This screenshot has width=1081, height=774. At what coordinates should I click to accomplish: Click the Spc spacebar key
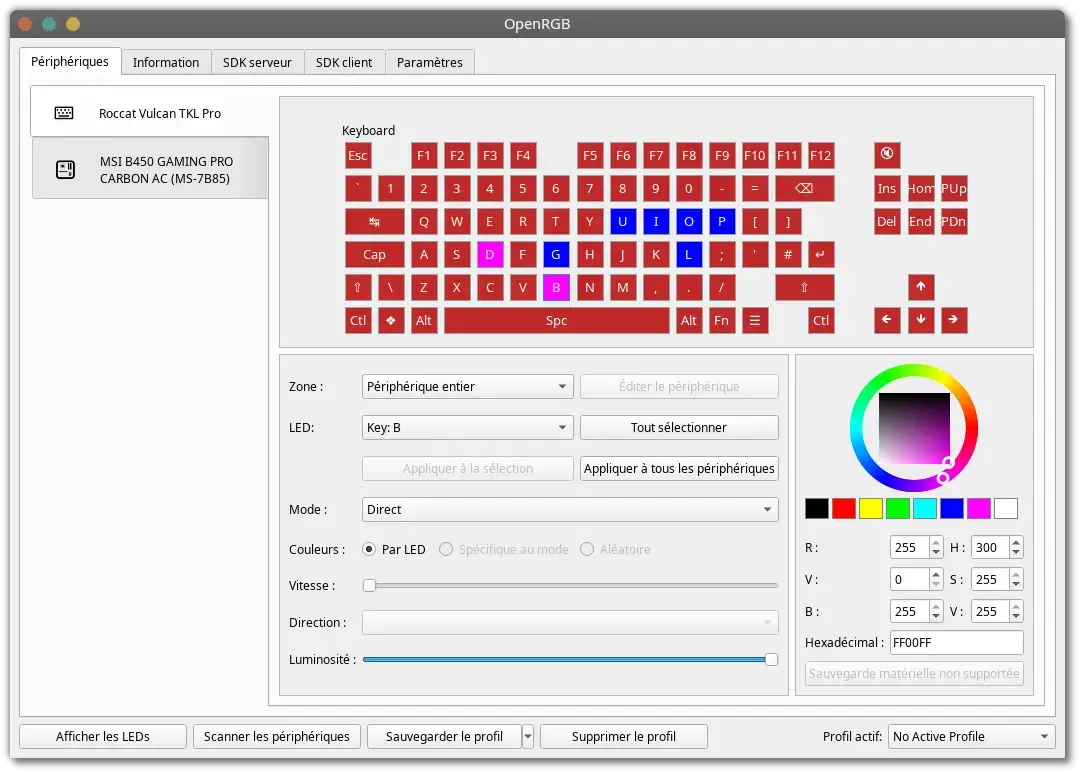pyautogui.click(x=556, y=320)
